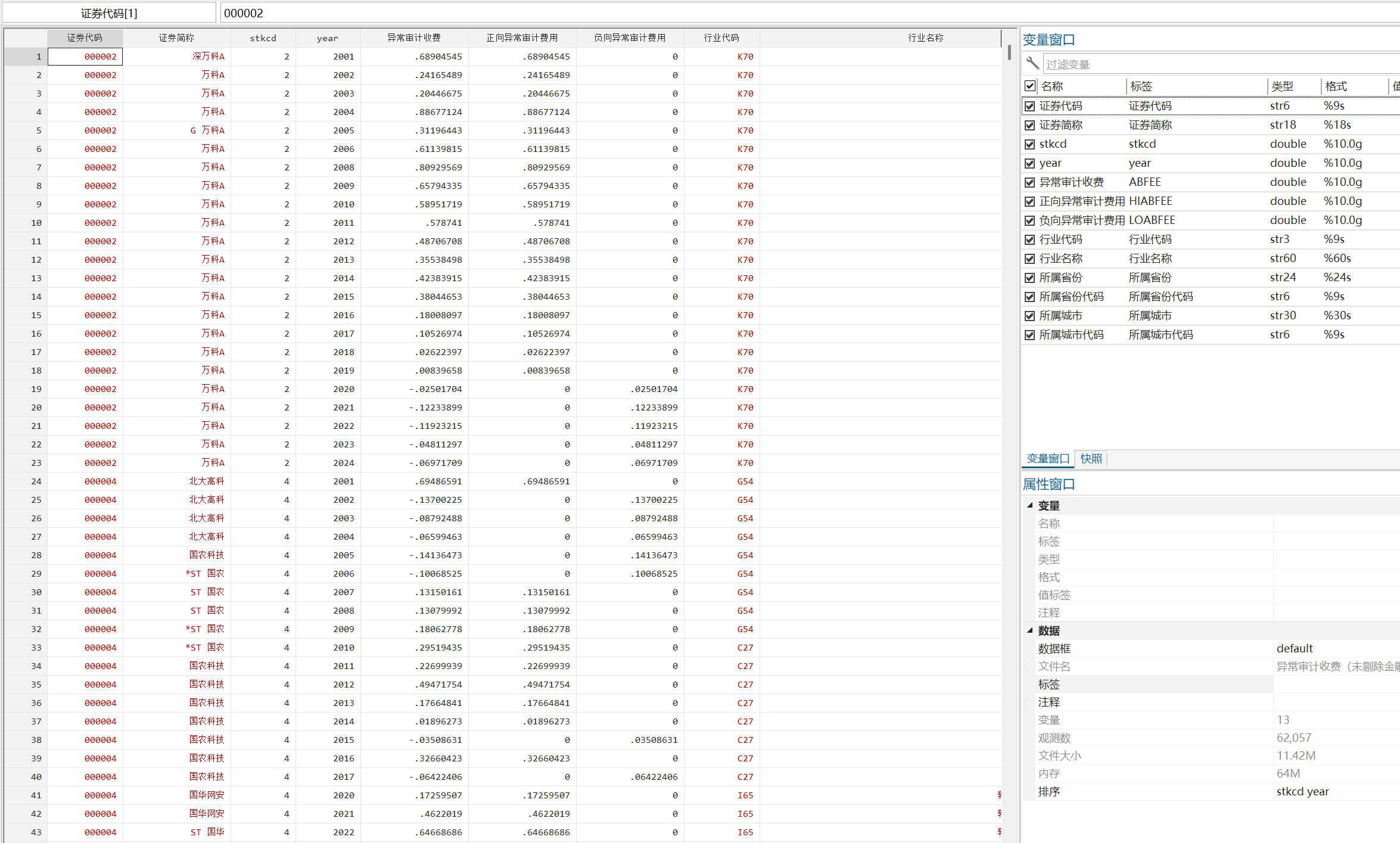Viewport: 1400px width, 843px height.
Task: Sort variables by the 类型 column header
Action: [x=1282, y=86]
